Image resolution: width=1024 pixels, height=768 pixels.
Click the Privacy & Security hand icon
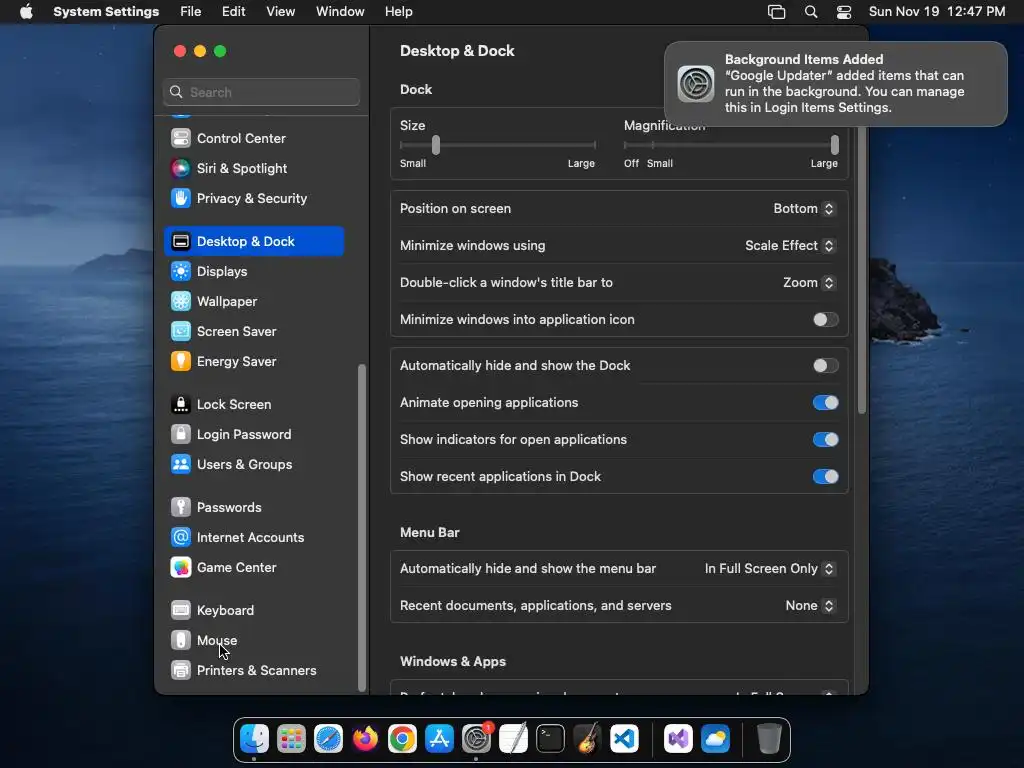click(x=181, y=199)
